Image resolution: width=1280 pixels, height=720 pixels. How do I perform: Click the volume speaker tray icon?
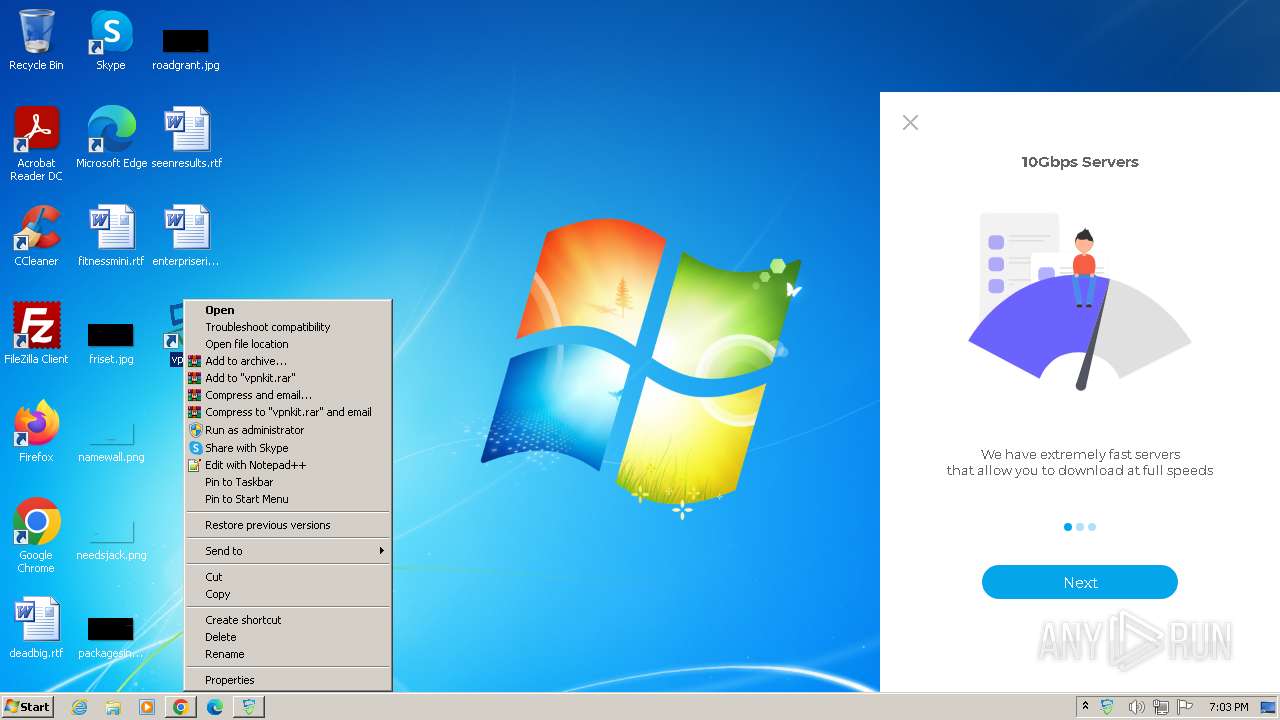pyautogui.click(x=1136, y=707)
